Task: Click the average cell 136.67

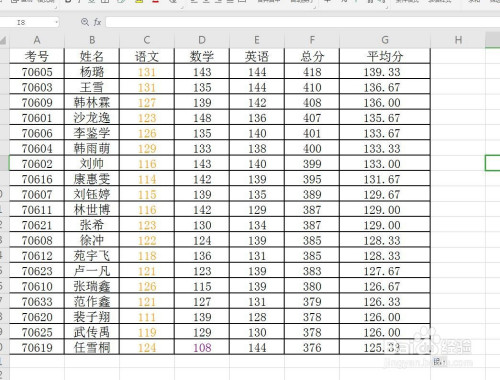Action: 385,87
